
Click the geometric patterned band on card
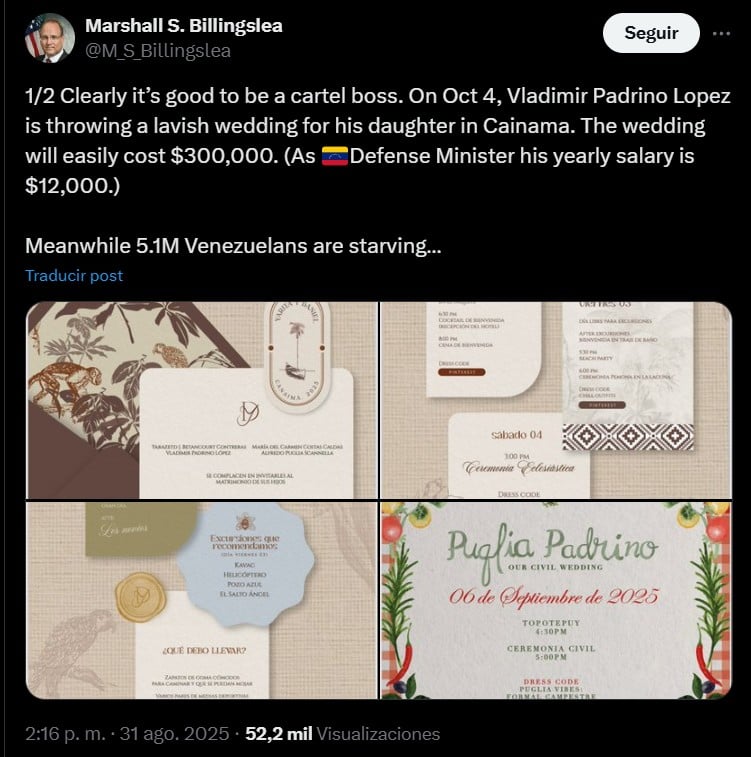pos(628,436)
